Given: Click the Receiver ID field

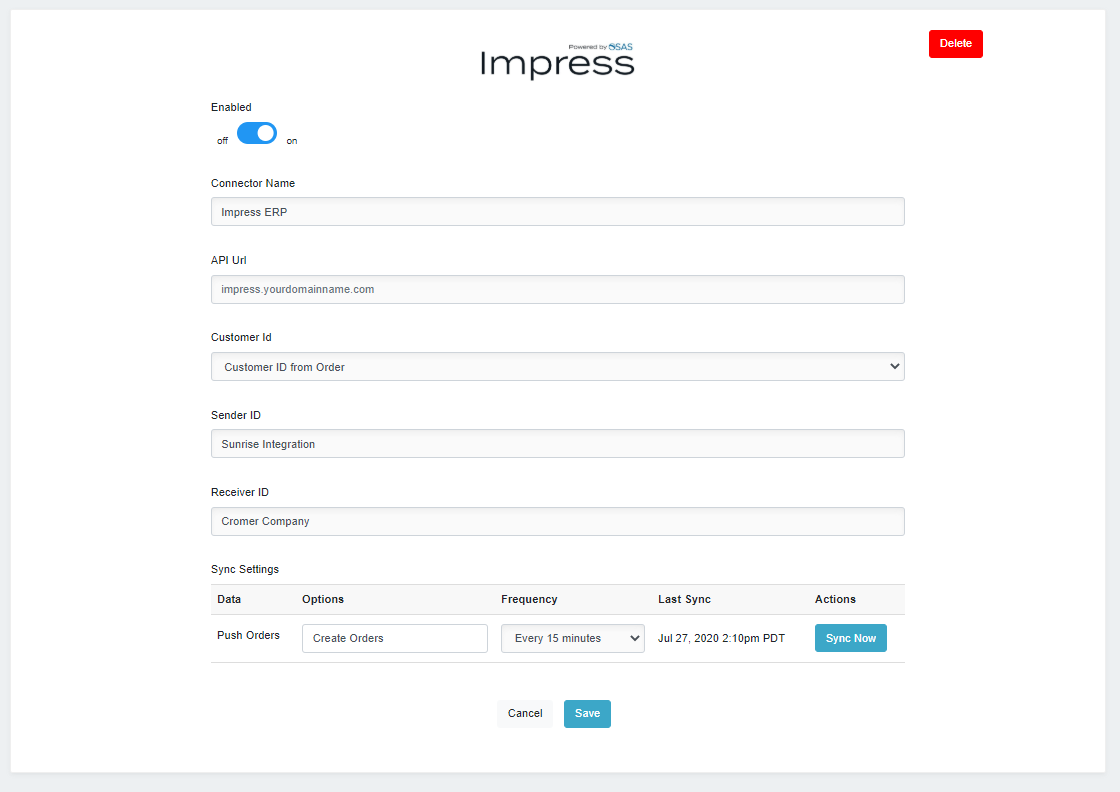Looking at the screenshot, I should (557, 521).
